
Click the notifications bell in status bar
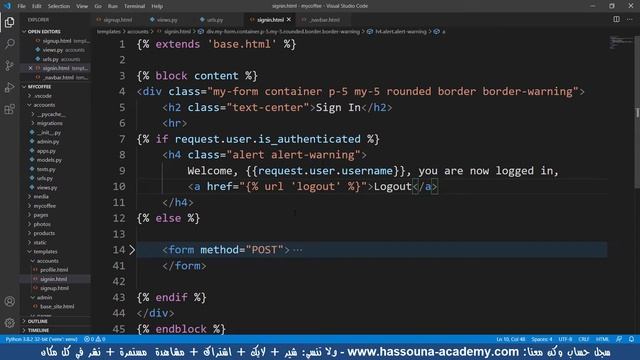tap(631, 339)
